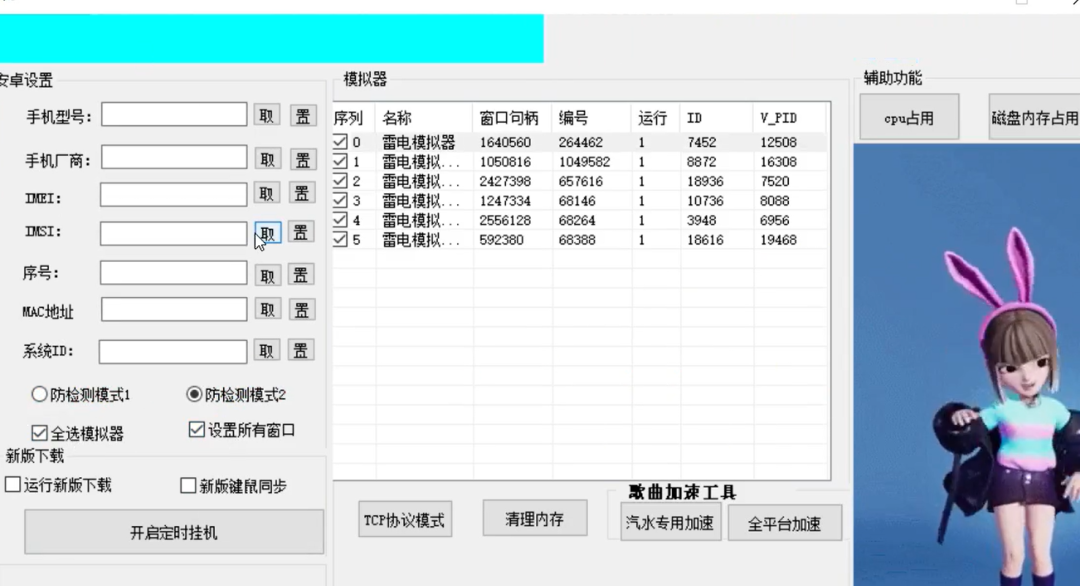Viewport: 1080px width, 586px height.
Task: Click cpu占用 button
Action: [x=909, y=118]
